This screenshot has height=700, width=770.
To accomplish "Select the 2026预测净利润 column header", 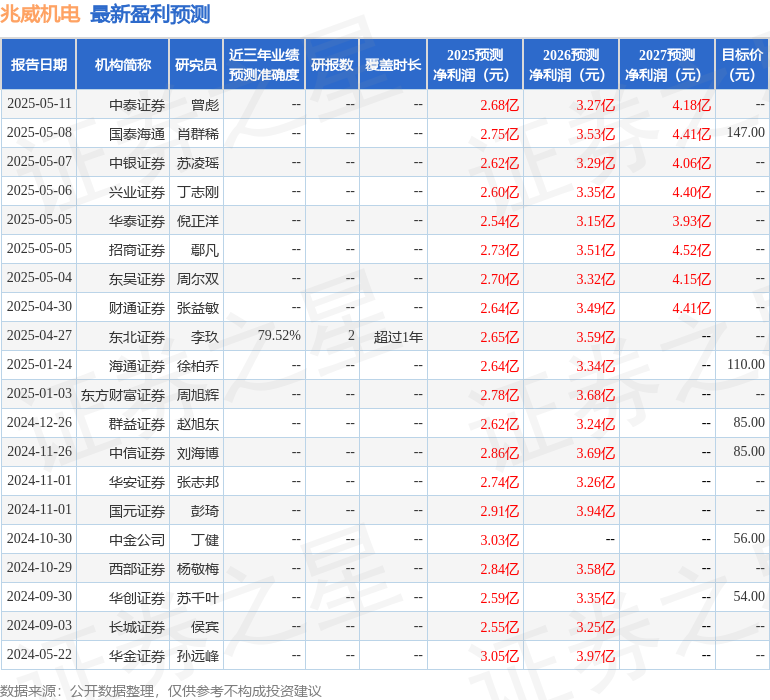I will click(x=571, y=65).
